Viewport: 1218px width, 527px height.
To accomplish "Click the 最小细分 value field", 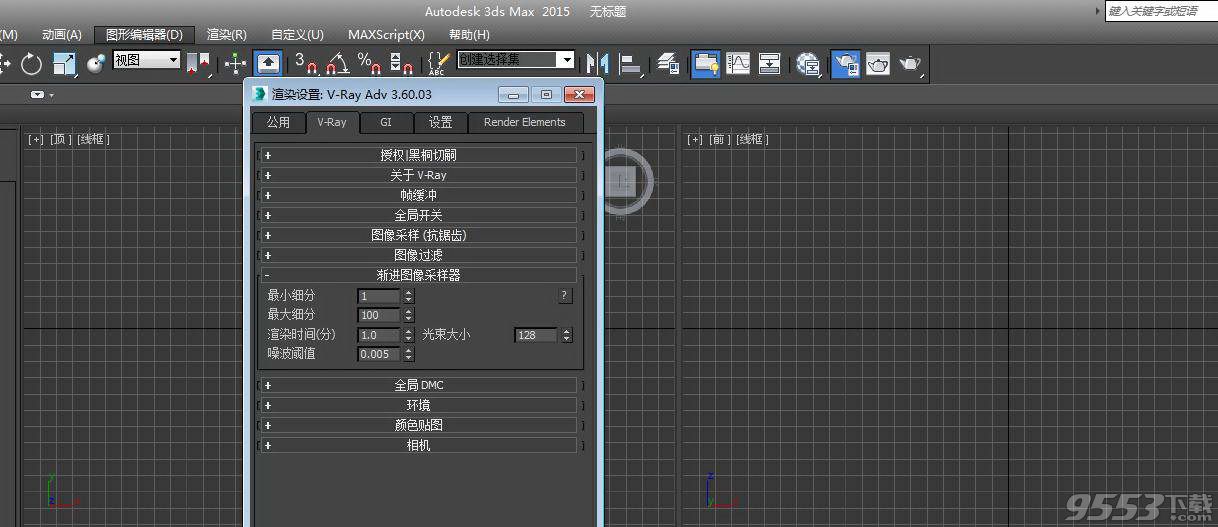I will click(x=379, y=296).
